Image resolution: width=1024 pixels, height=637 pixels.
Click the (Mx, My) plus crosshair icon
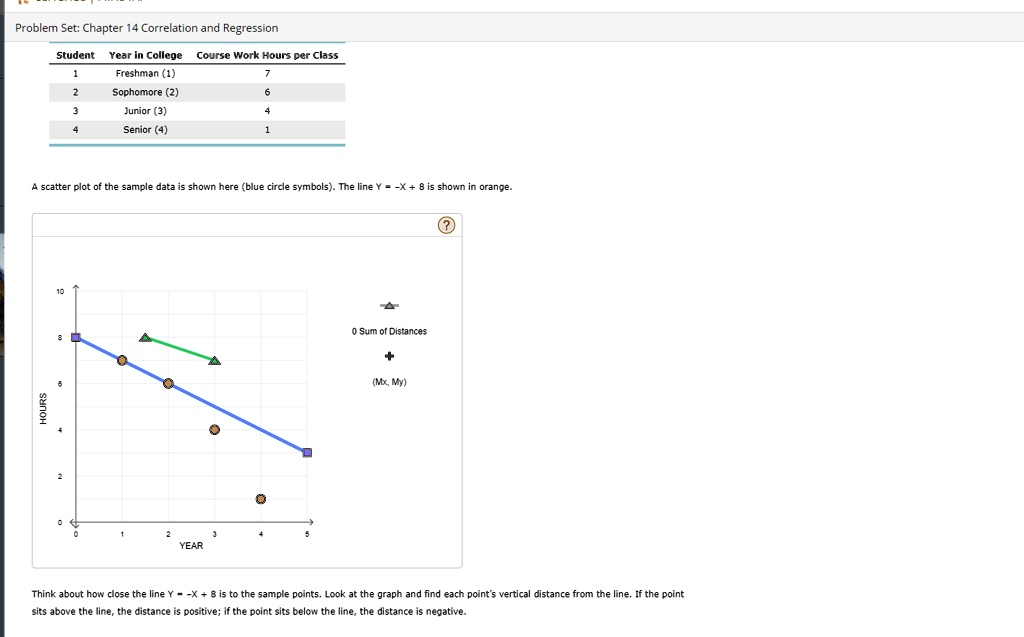click(389, 355)
